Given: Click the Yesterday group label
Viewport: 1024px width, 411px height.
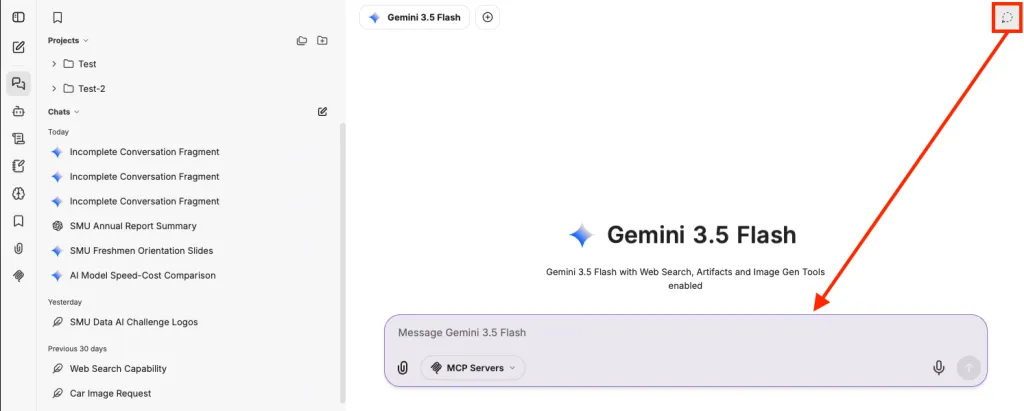Looking at the screenshot, I should [65, 302].
